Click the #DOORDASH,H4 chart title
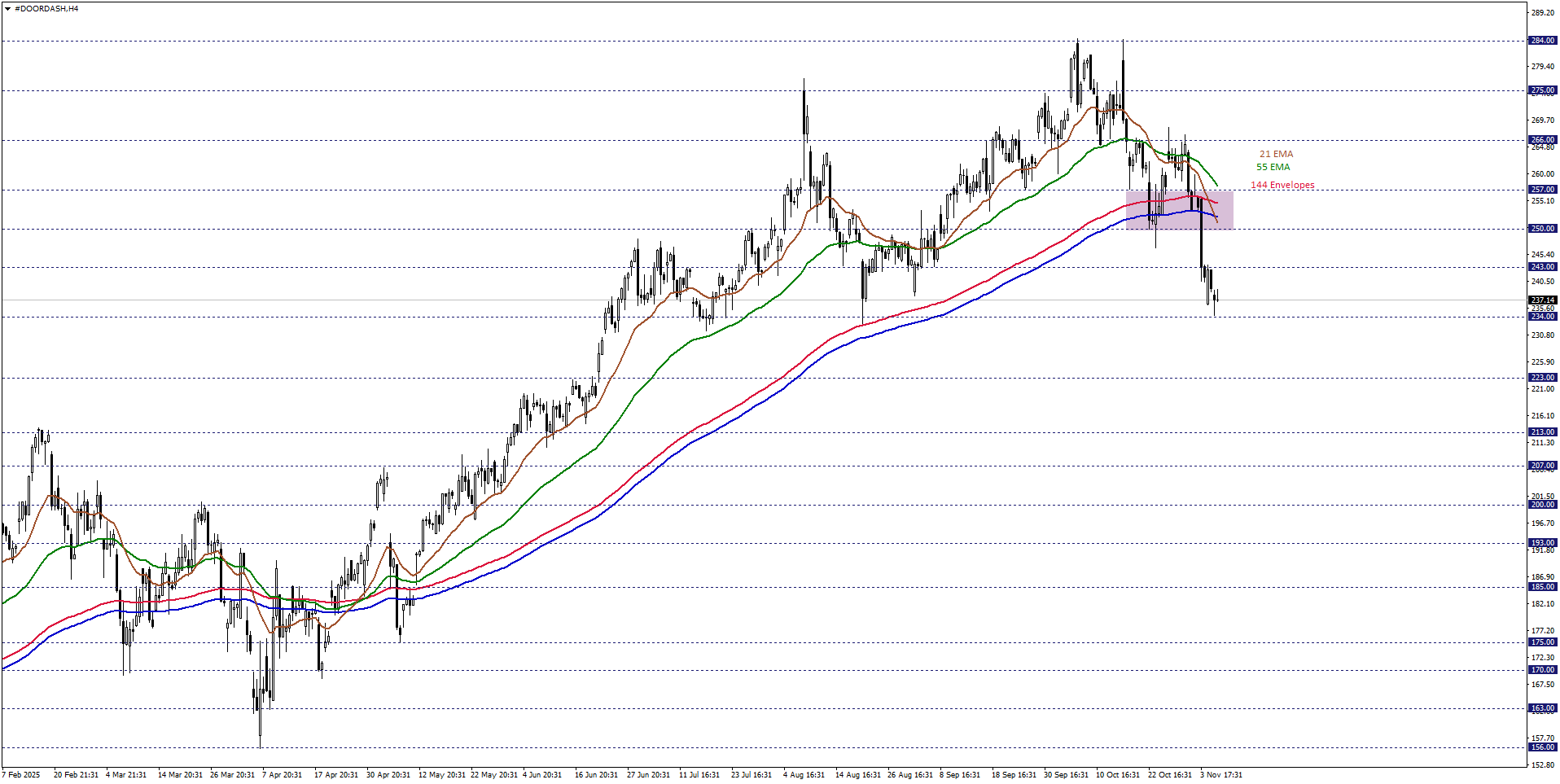Viewport: 1560px width, 784px height. pyautogui.click(x=46, y=9)
